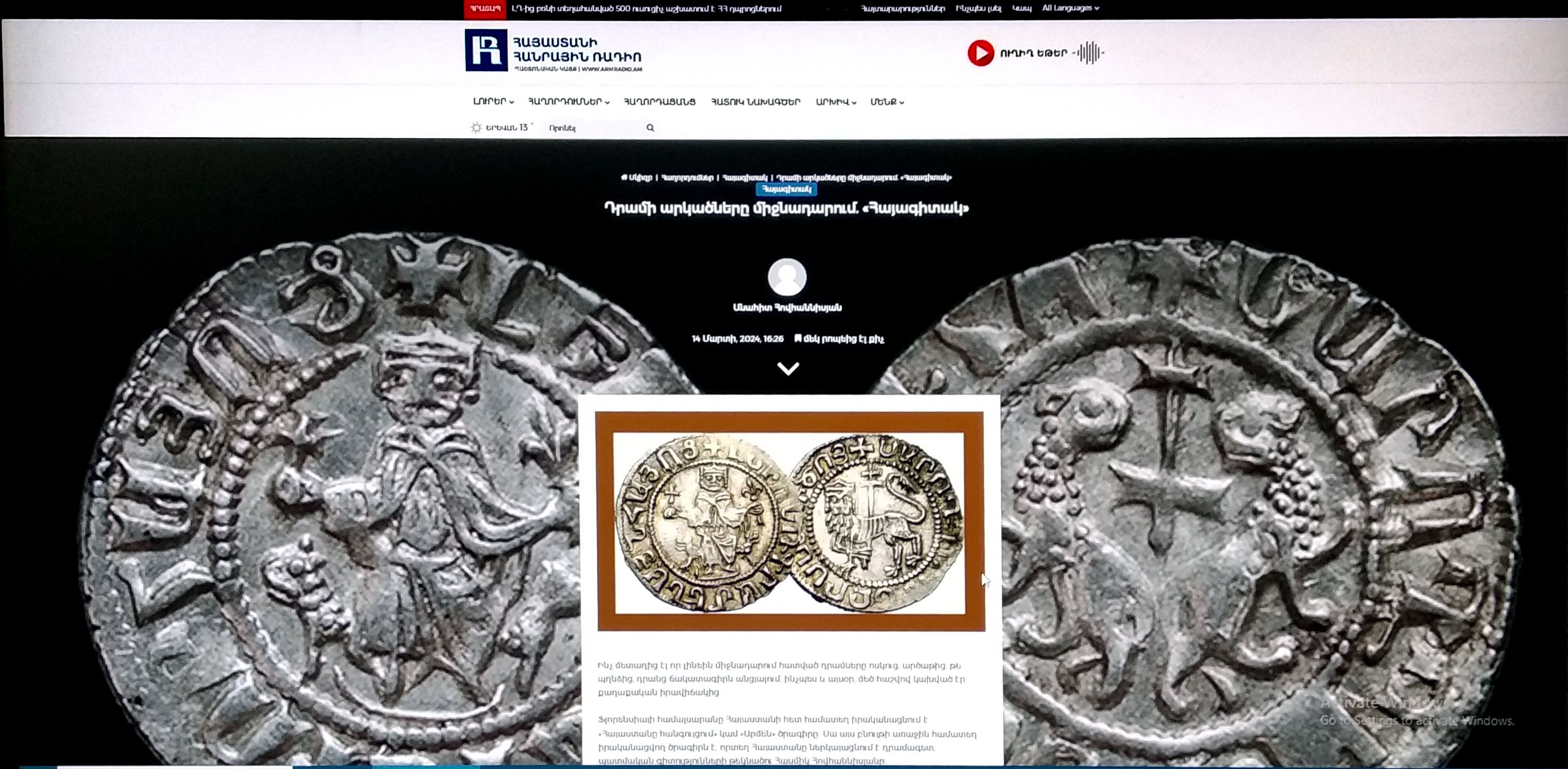Expand the ՄԵՆՔ menu
This screenshot has width=1568, height=769.
pos(887,102)
